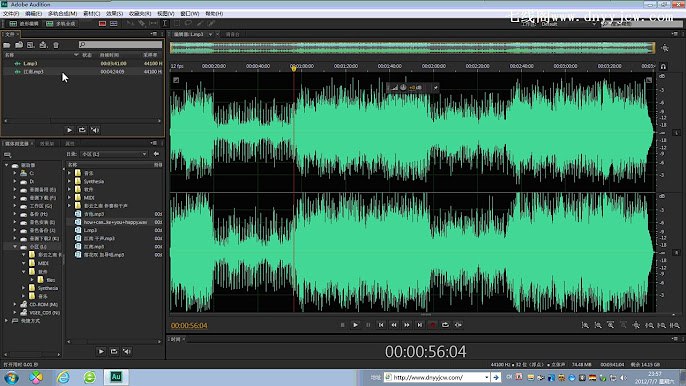Select the how+can...happy.wav file
Image resolution: width=686 pixels, height=386 pixels.
(115, 222)
